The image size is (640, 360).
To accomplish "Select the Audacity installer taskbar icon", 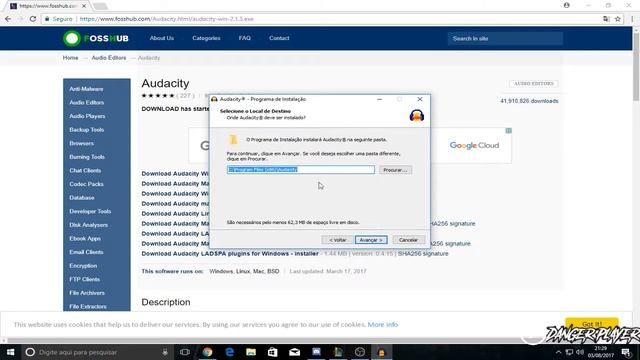I will (381, 352).
